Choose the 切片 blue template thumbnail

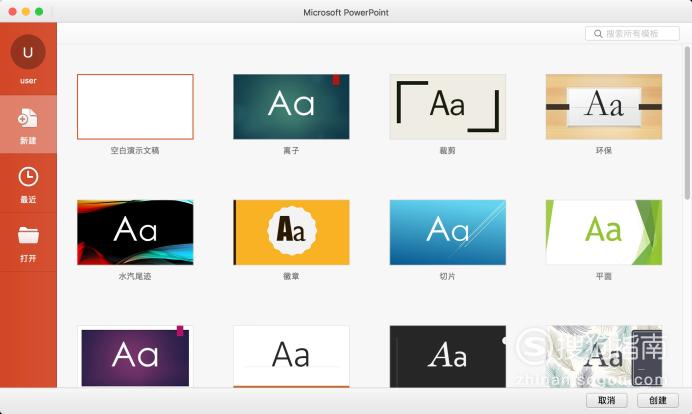tap(448, 233)
